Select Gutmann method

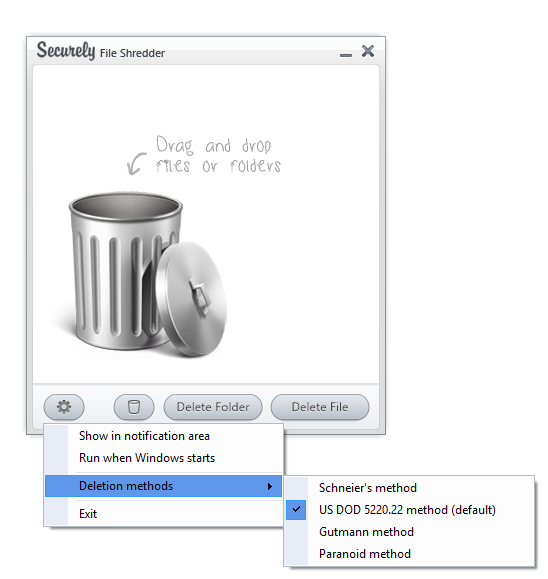click(x=409, y=532)
